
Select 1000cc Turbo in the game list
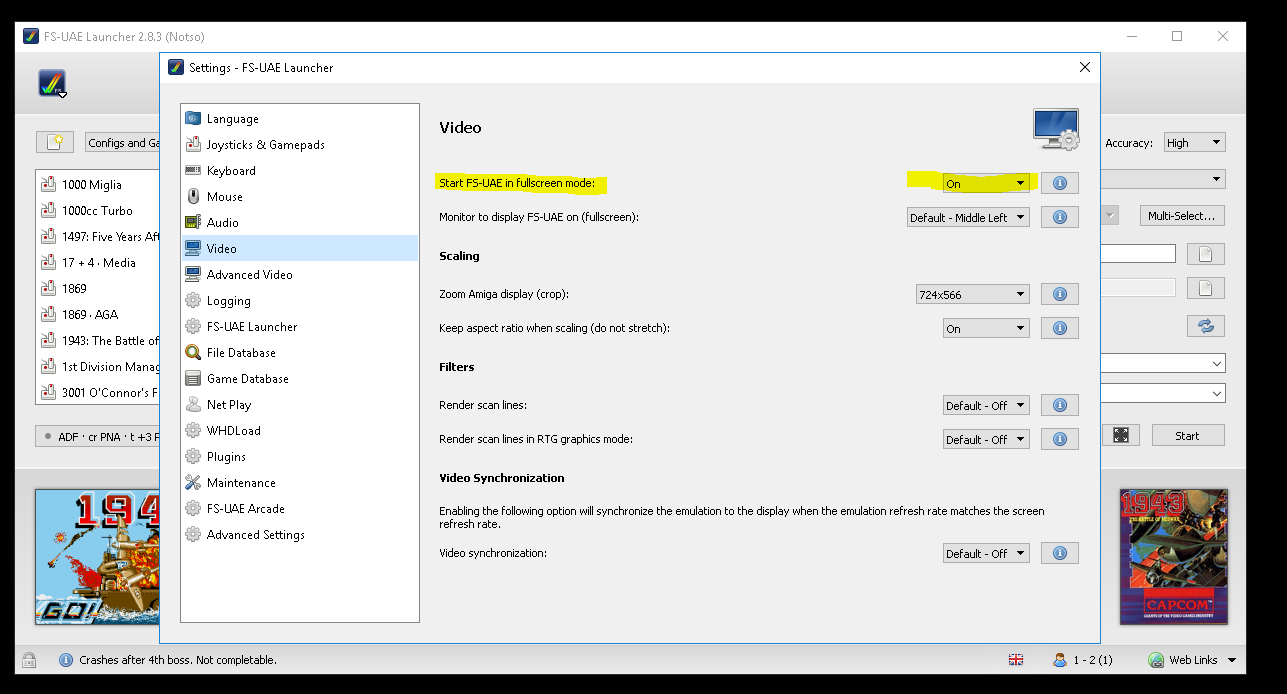pyautogui.click(x=98, y=211)
